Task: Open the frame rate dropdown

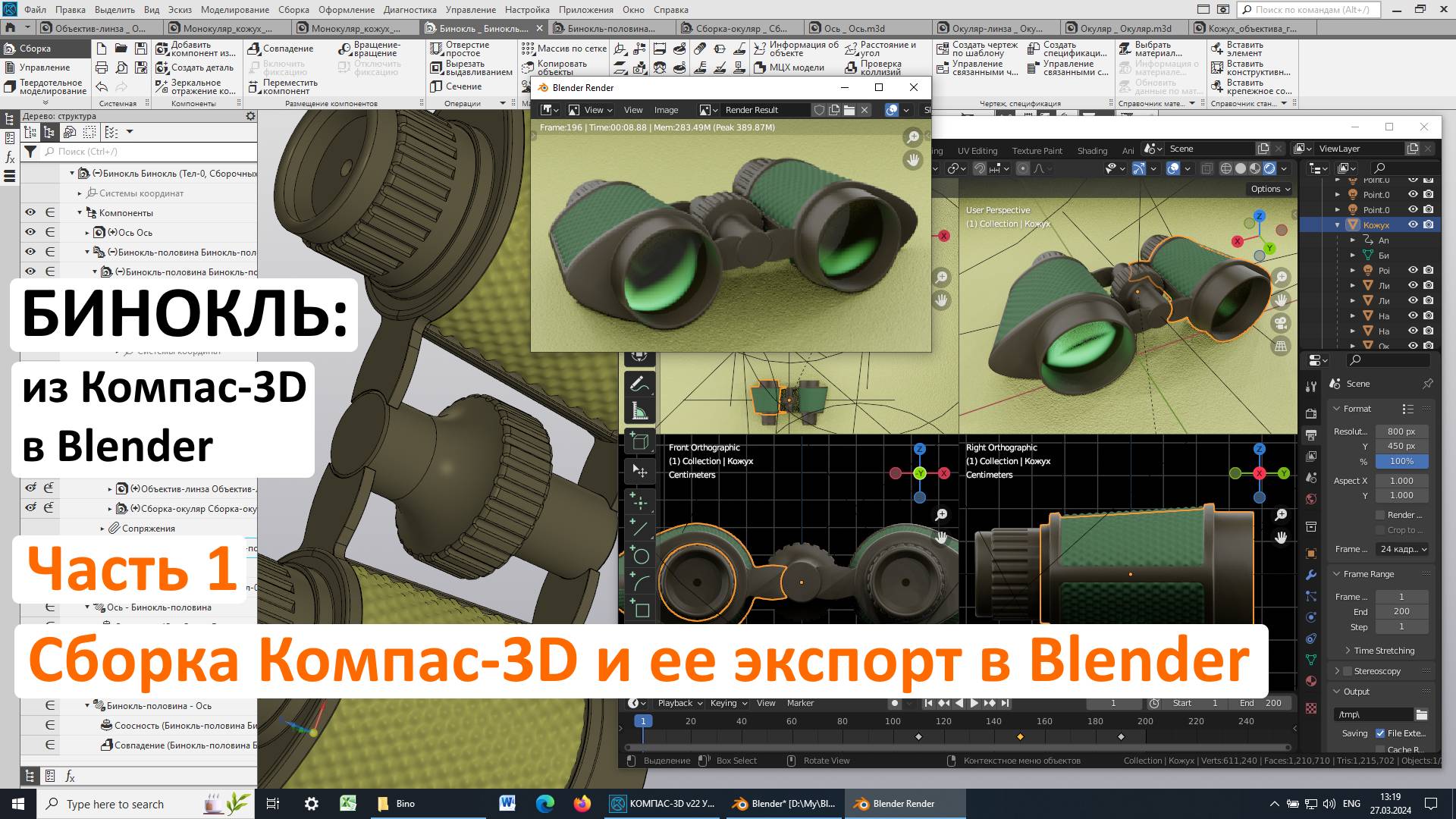Action: click(x=1403, y=549)
